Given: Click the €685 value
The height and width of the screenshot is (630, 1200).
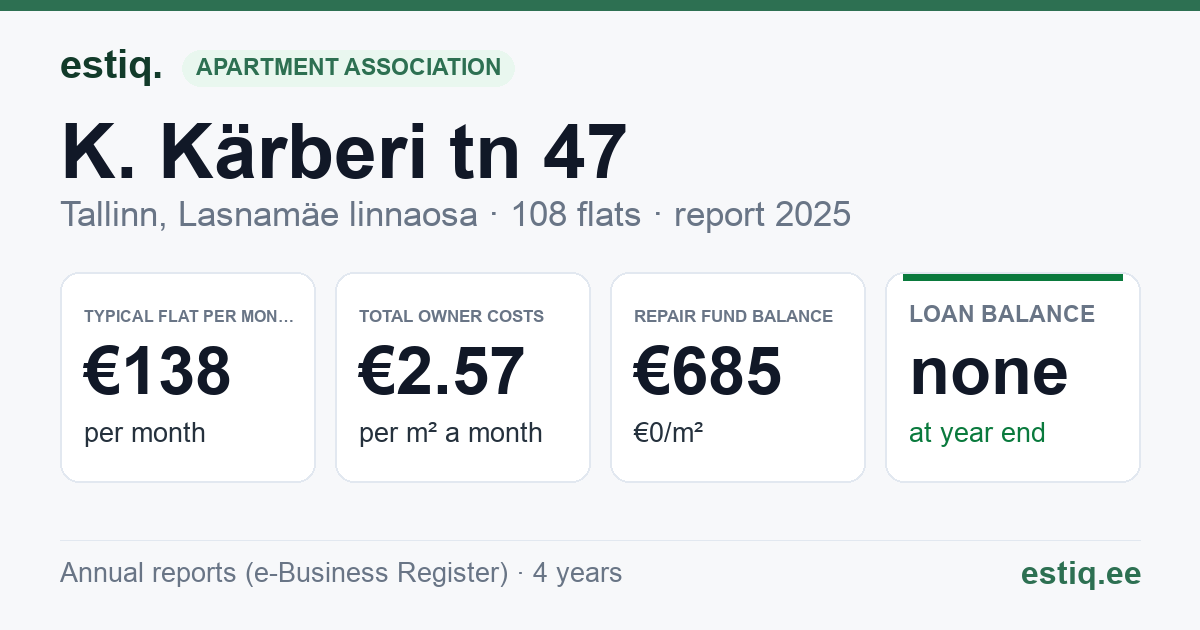Looking at the screenshot, I should tap(708, 371).
